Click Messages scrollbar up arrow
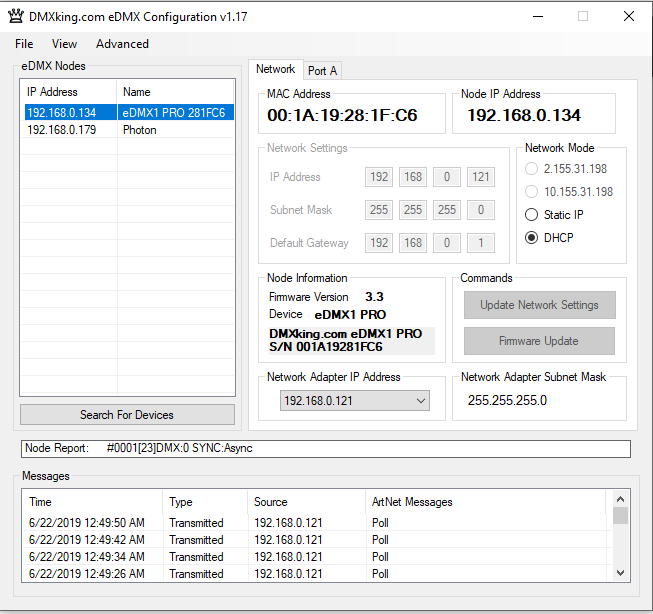The width and height of the screenshot is (653, 614). click(x=621, y=499)
